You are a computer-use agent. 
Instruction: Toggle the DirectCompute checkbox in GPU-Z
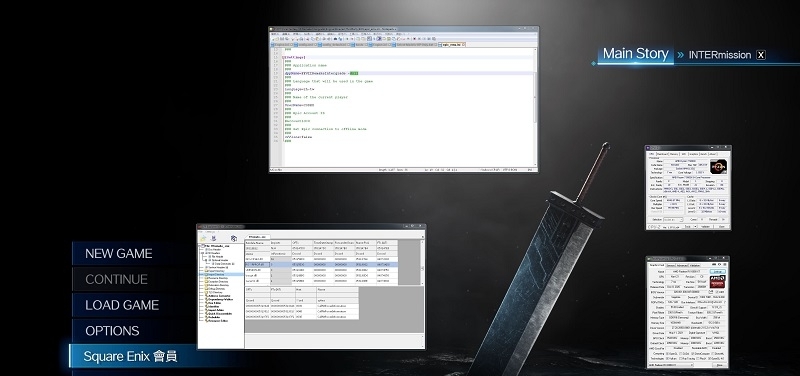[x=692, y=354]
